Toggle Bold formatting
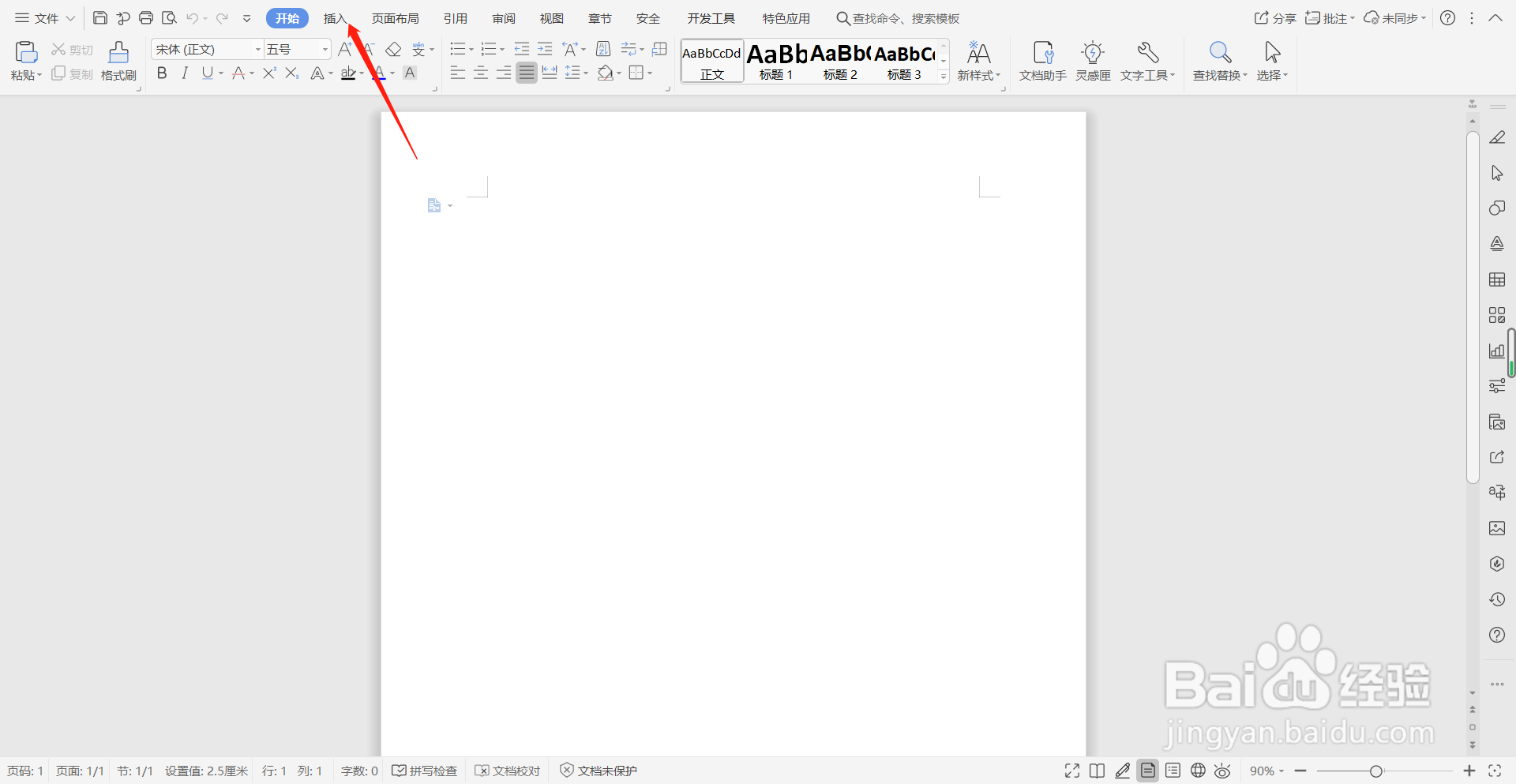 click(x=162, y=73)
